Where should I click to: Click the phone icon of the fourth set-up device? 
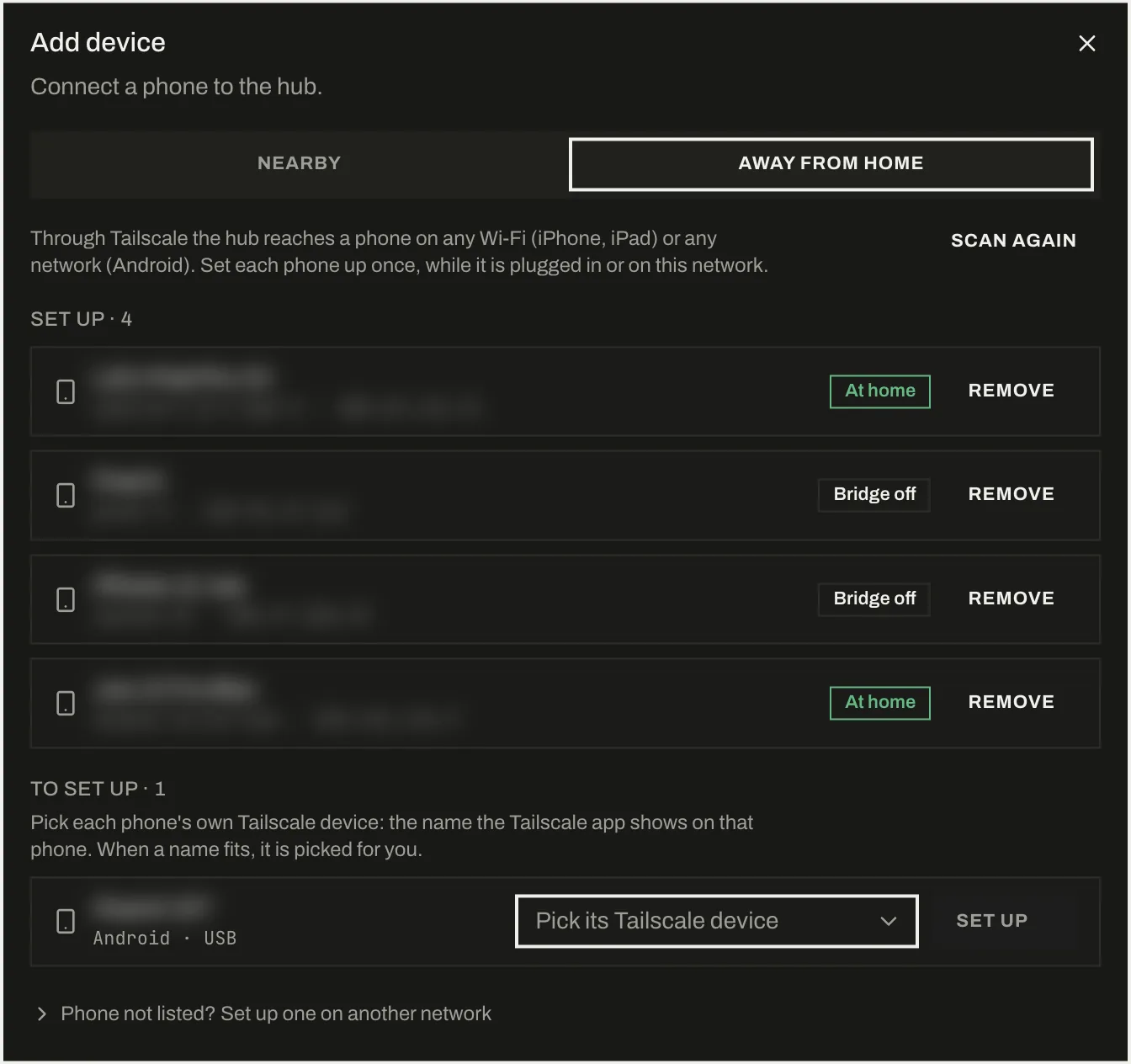click(x=66, y=703)
